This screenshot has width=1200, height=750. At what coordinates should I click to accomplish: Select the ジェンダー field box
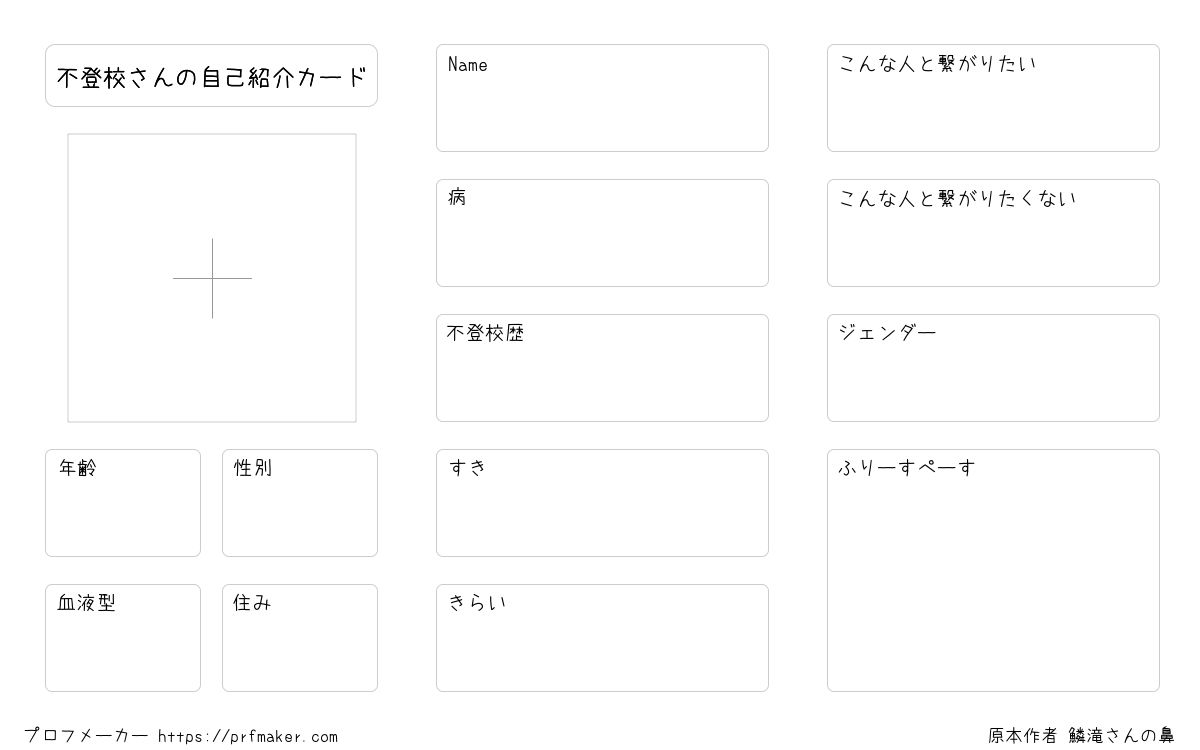(x=993, y=368)
